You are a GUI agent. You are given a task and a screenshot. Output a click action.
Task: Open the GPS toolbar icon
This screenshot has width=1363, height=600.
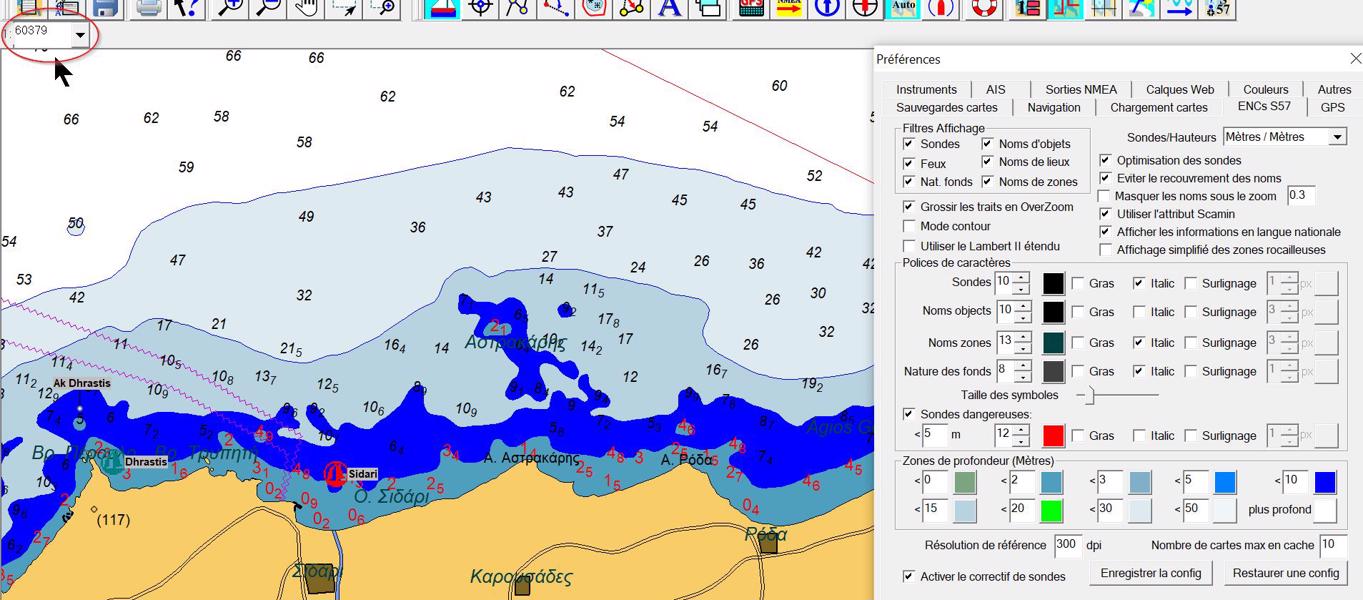(x=751, y=8)
